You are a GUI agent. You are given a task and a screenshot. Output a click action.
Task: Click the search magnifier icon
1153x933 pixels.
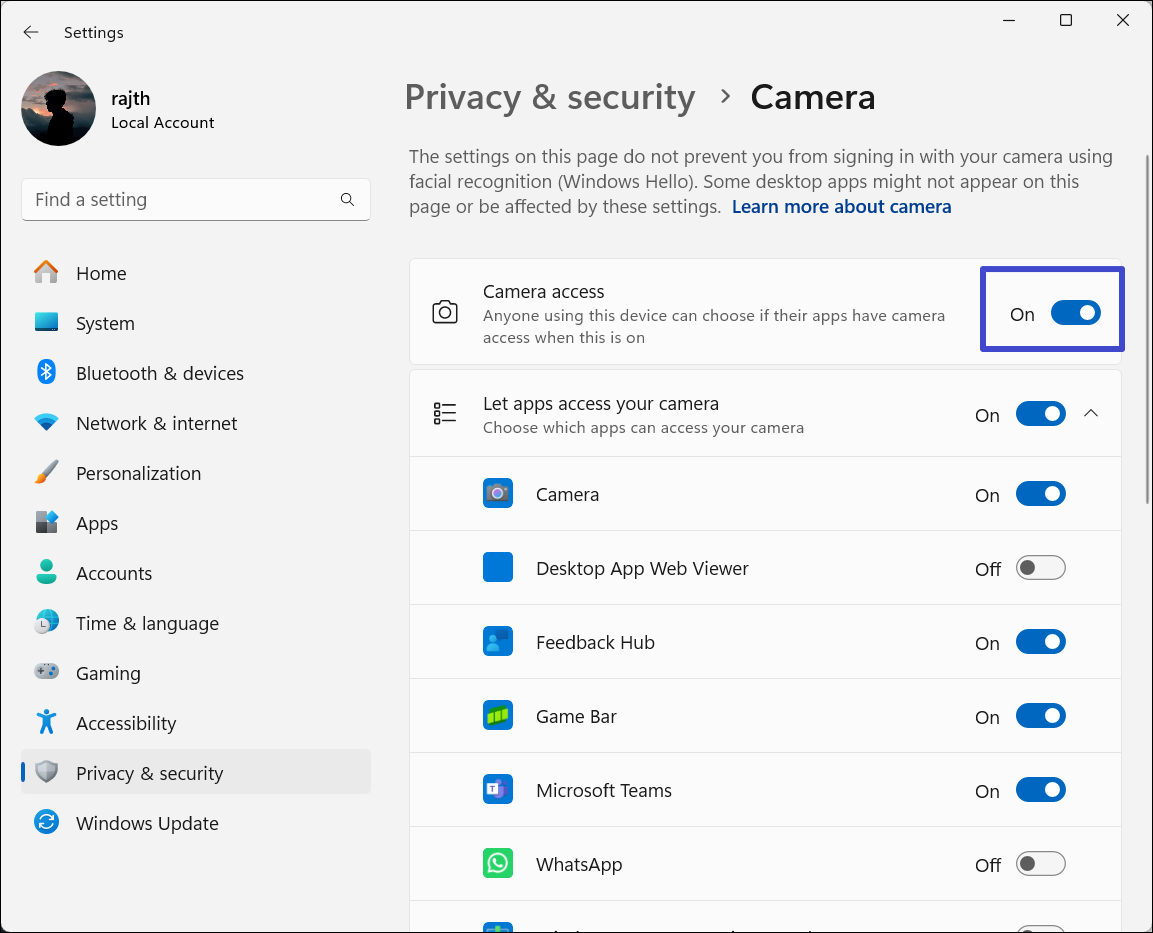[x=347, y=200]
